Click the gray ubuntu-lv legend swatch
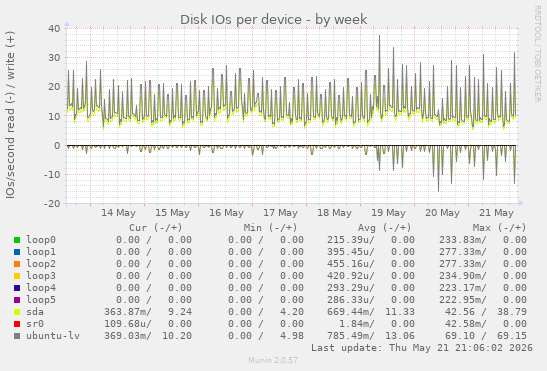Viewport: 547px width, 371px height. point(17,336)
